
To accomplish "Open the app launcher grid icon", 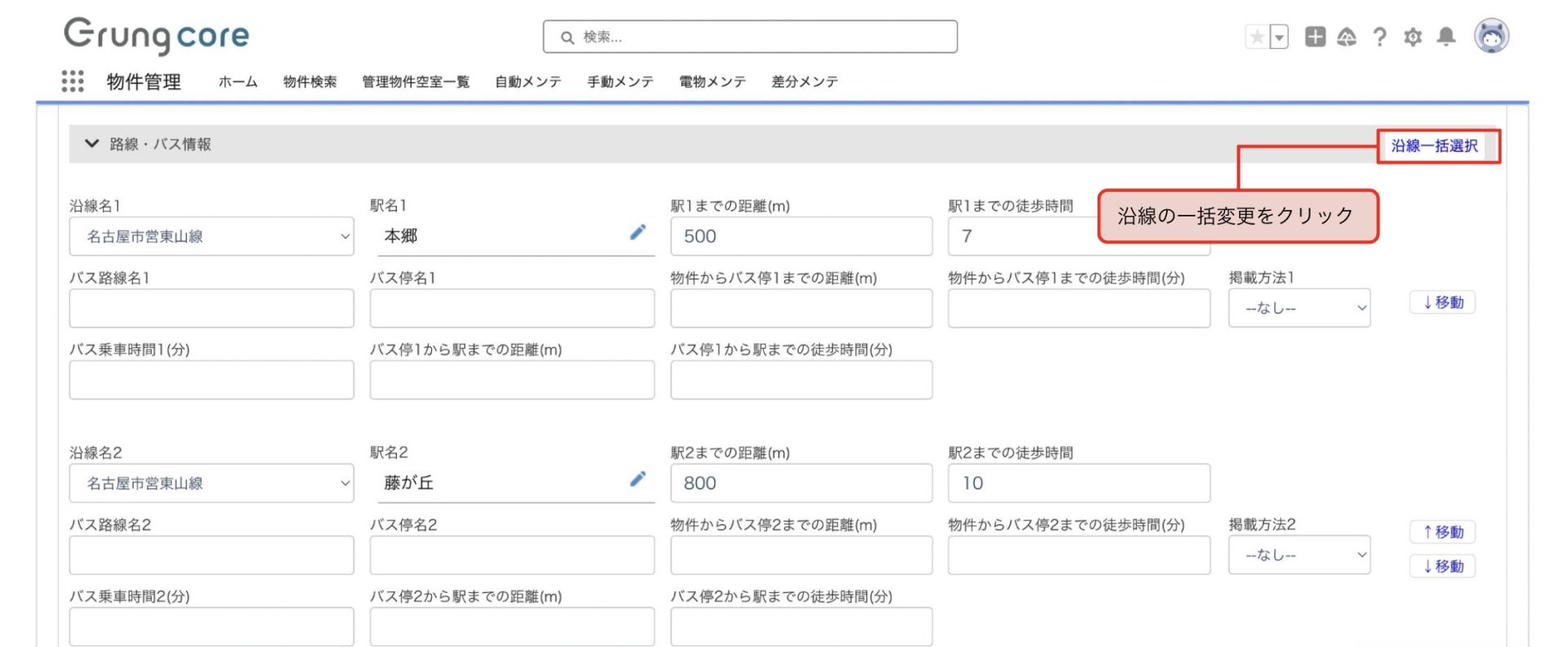I will click(73, 81).
